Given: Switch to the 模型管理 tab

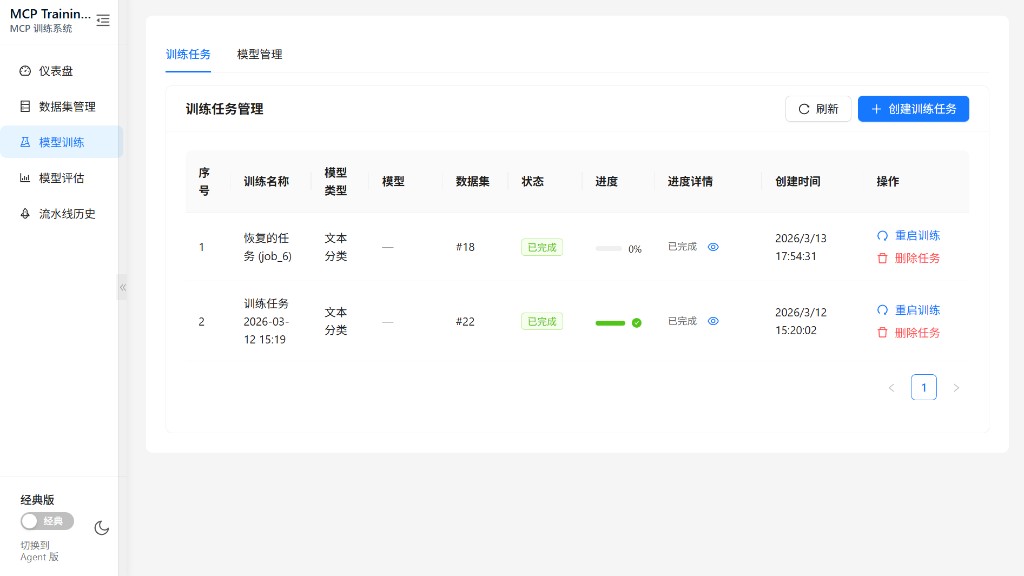Looking at the screenshot, I should [259, 54].
